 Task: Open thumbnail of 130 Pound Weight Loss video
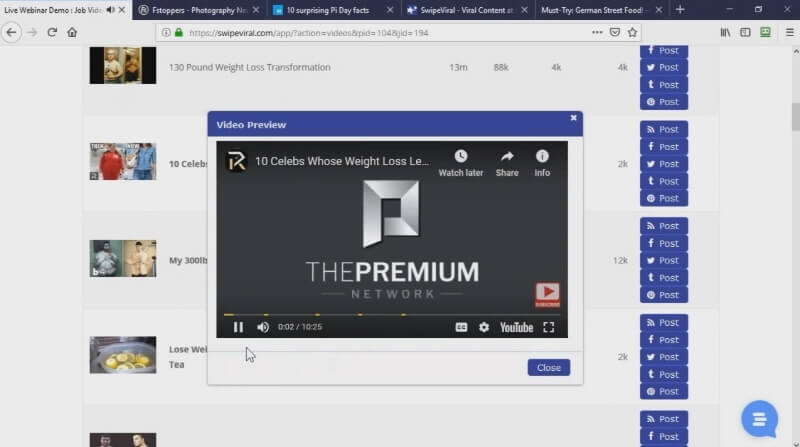point(123,65)
